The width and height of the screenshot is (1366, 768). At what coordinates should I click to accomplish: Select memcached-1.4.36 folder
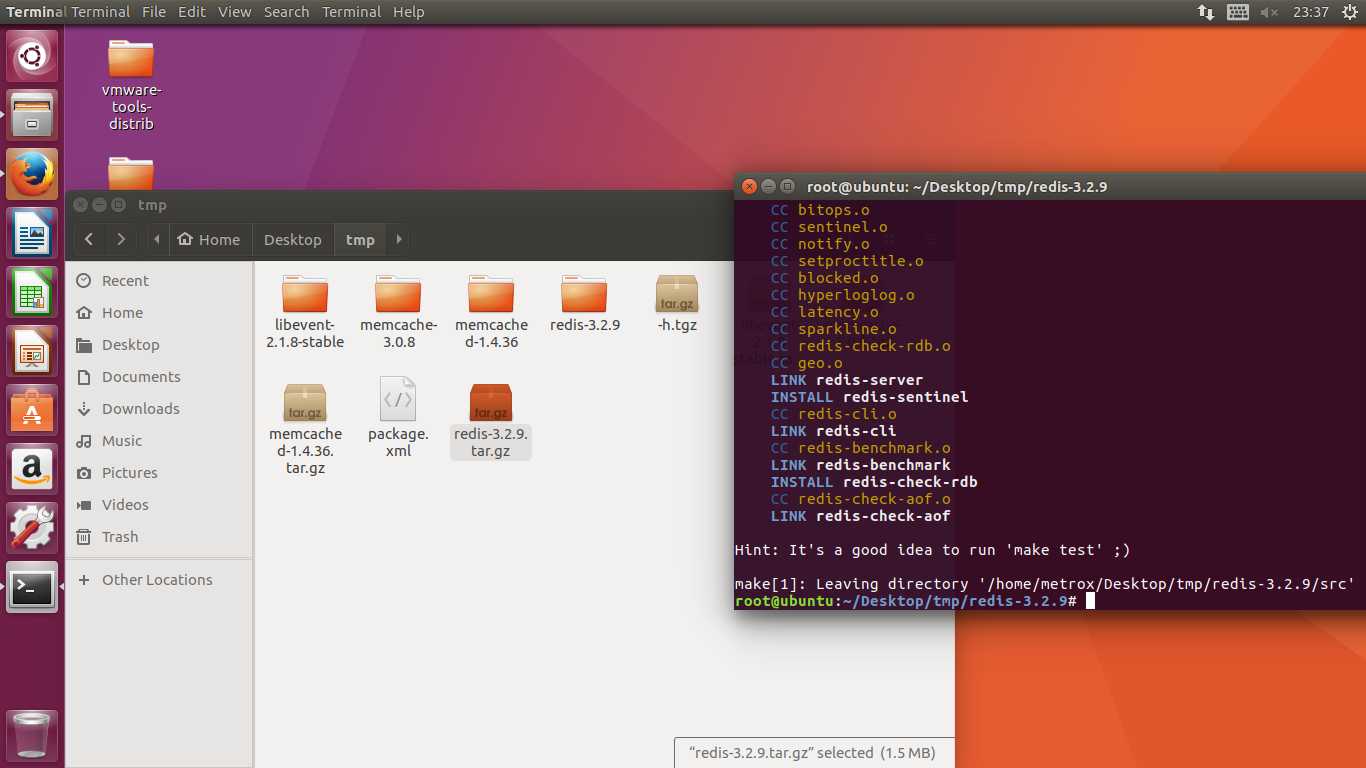coord(491,311)
